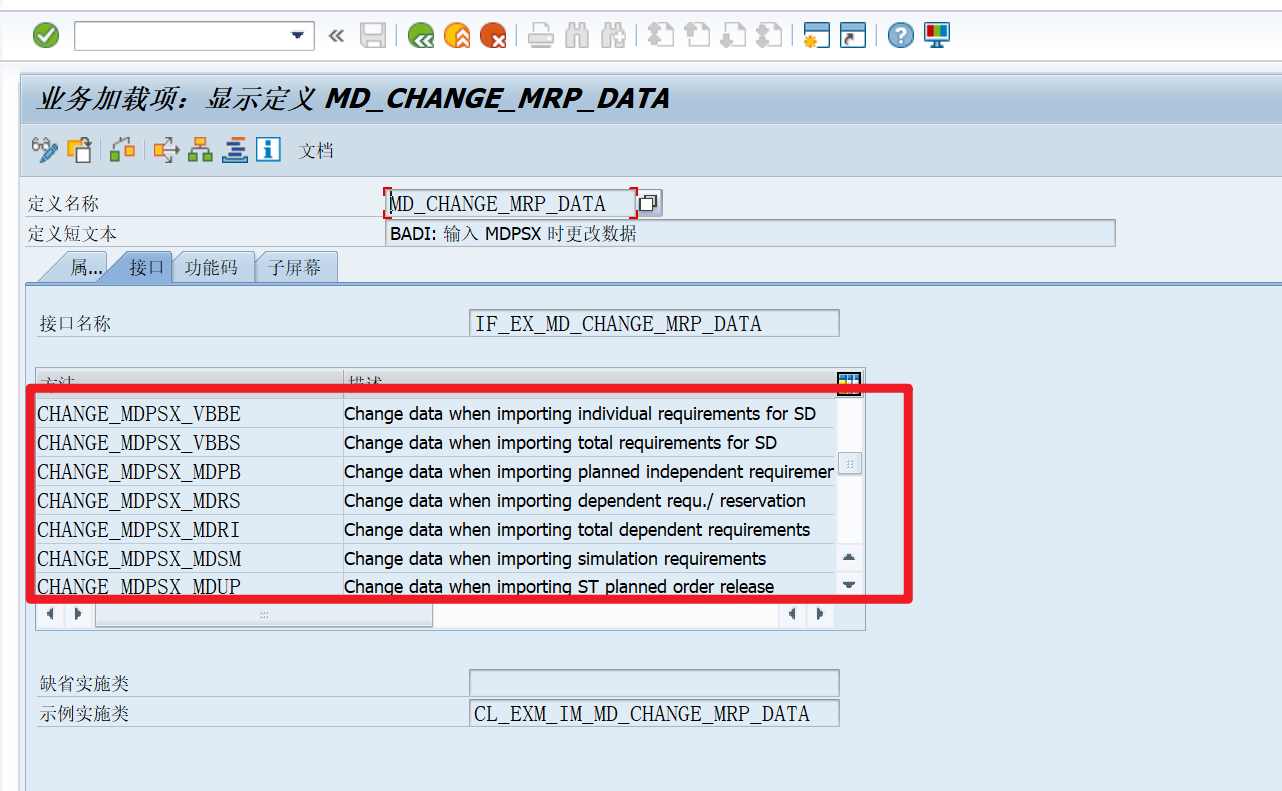1282x791 pixels.
Task: Select the 接口 tab
Action: tap(145, 268)
